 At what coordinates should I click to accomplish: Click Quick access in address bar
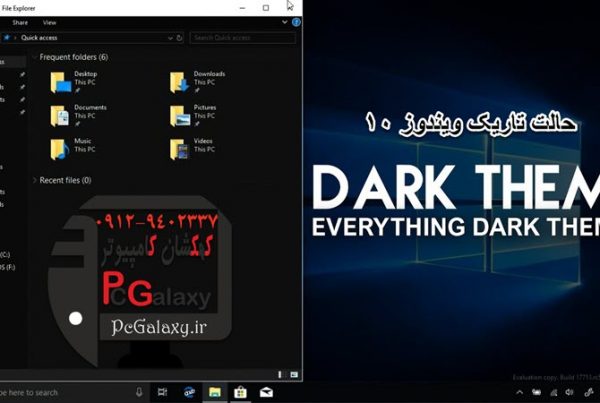tap(39, 38)
